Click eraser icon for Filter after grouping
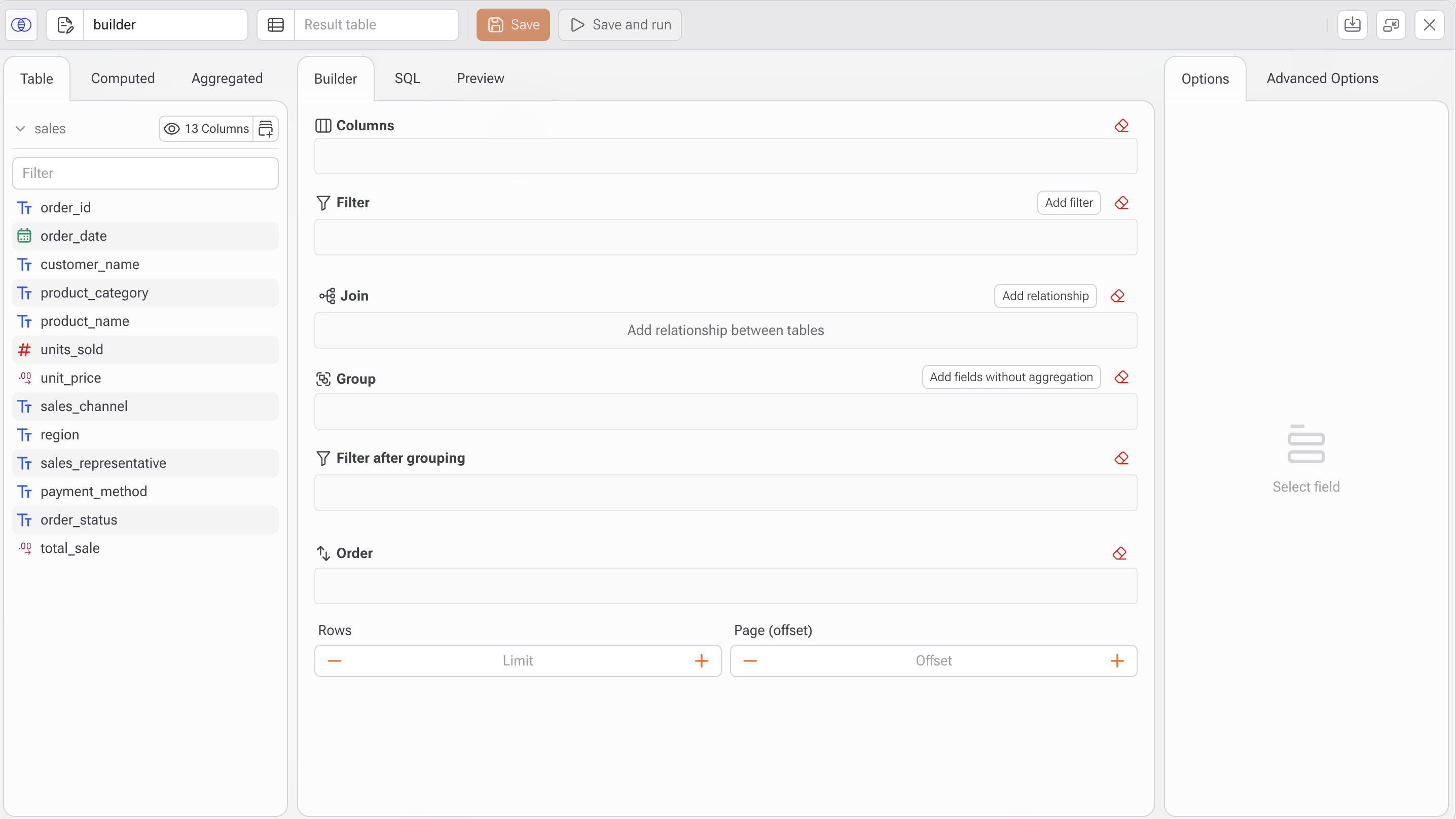This screenshot has width=1456, height=819. point(1121,458)
